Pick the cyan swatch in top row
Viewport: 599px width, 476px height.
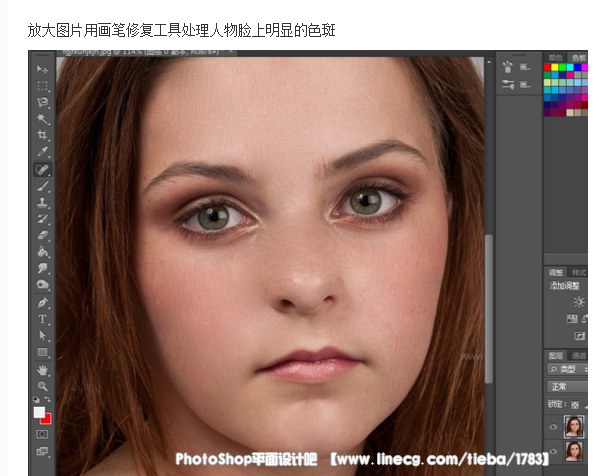(570, 68)
